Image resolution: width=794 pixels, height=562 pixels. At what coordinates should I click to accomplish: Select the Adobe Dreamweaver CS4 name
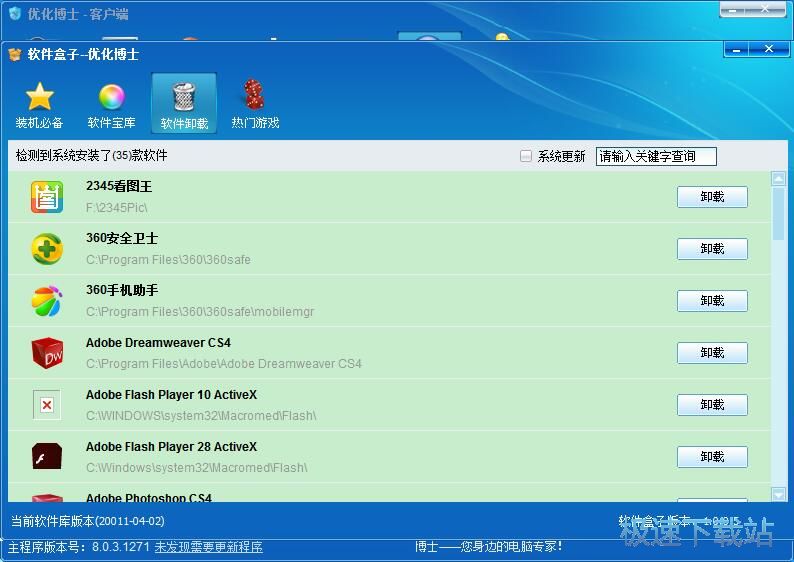point(158,343)
